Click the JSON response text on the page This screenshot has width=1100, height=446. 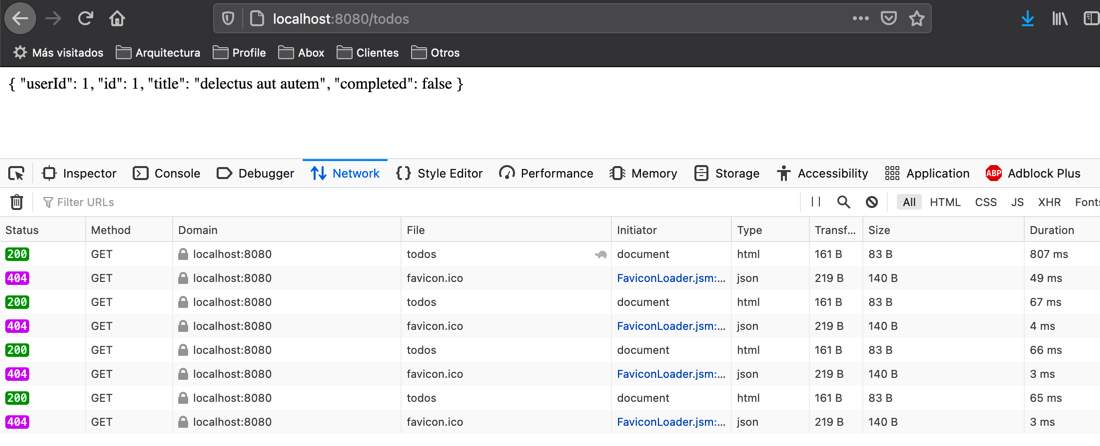(236, 85)
